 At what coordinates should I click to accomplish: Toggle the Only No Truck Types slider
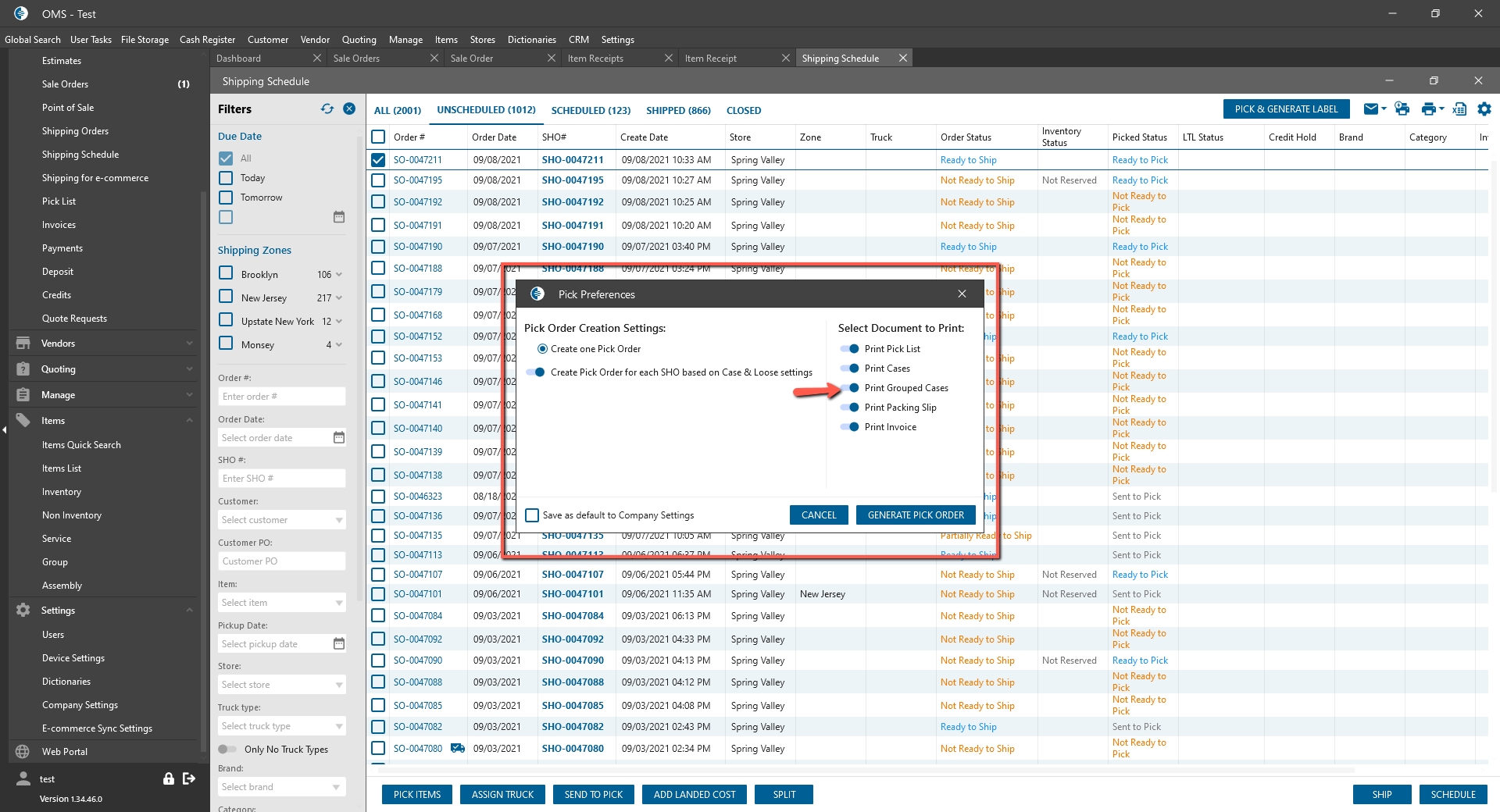coord(227,750)
